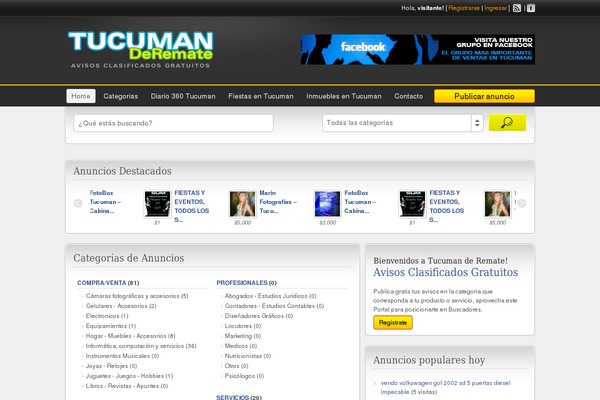Viewport: 600px width, 400px height.
Task: Open the RSS feed icon
Action: click(x=517, y=8)
